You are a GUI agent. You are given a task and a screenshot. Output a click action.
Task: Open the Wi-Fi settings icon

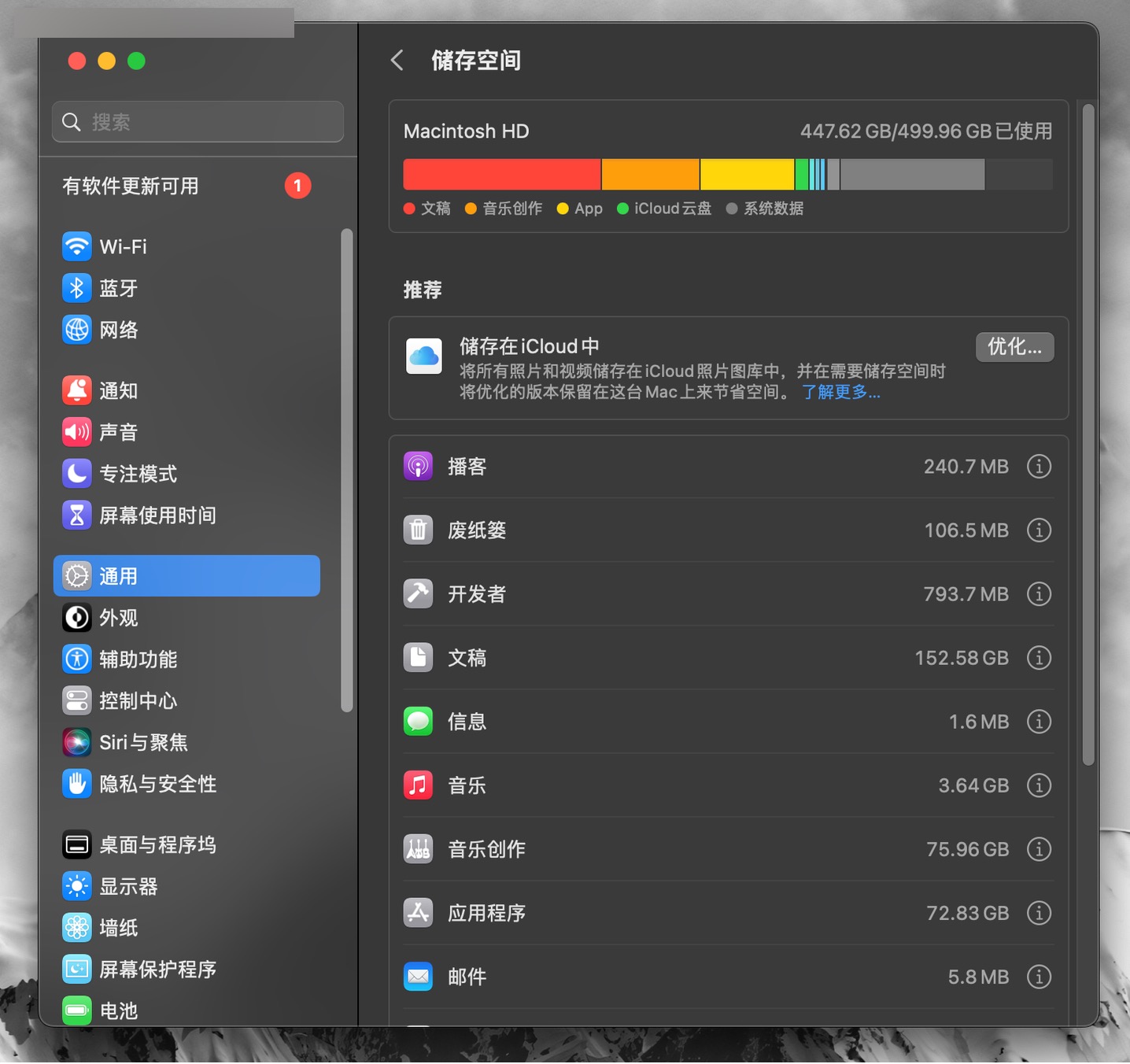[76, 246]
